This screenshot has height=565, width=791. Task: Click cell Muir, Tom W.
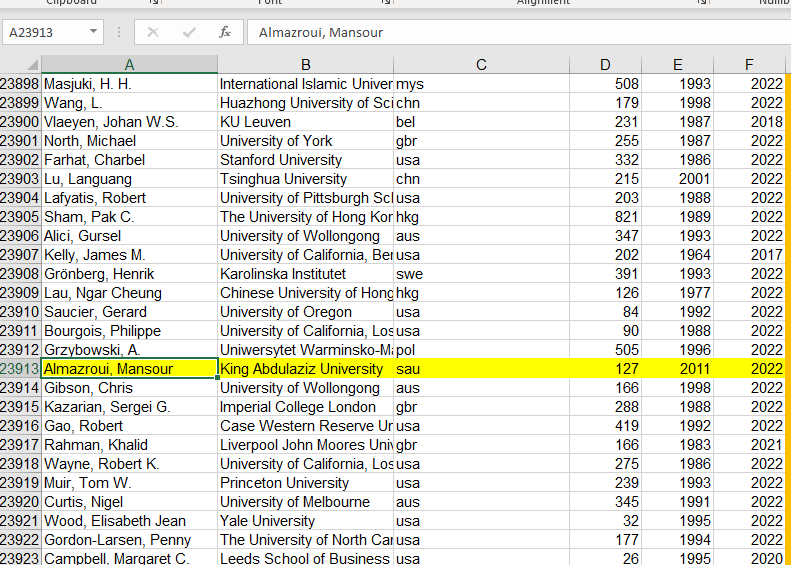pyautogui.click(x=129, y=483)
